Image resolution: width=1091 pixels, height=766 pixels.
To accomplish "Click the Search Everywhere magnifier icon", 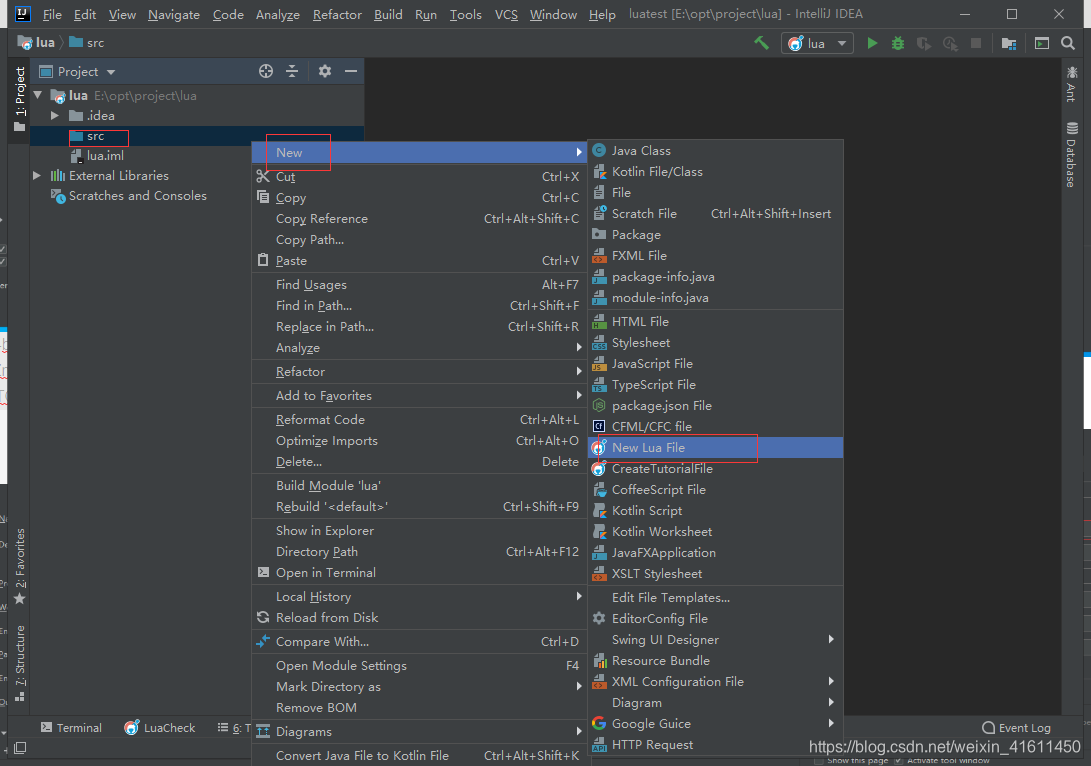I will pyautogui.click(x=1067, y=43).
